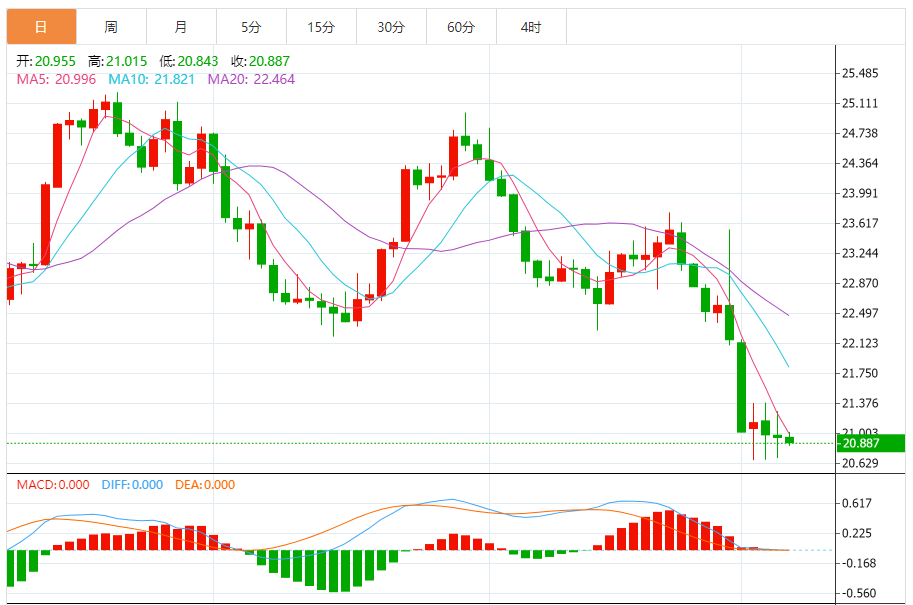The width and height of the screenshot is (913, 605).
Task: Click the green 20.887 current price tag
Action: 871,443
